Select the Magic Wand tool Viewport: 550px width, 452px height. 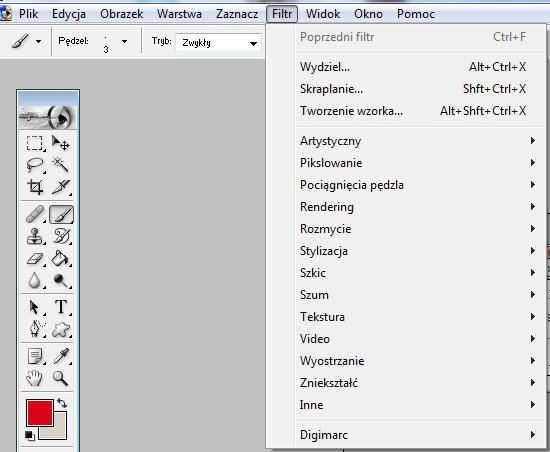tap(60, 165)
